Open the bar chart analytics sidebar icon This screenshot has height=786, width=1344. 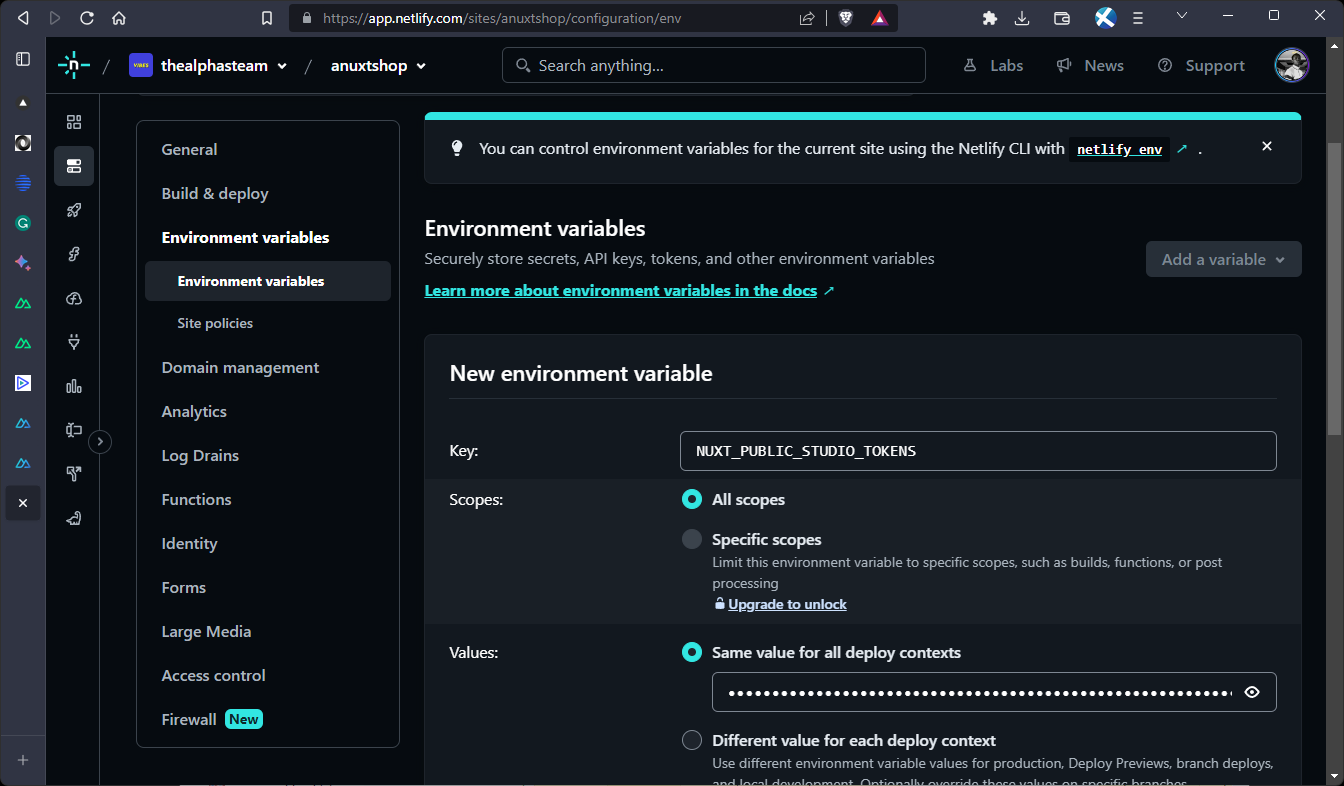click(x=74, y=386)
